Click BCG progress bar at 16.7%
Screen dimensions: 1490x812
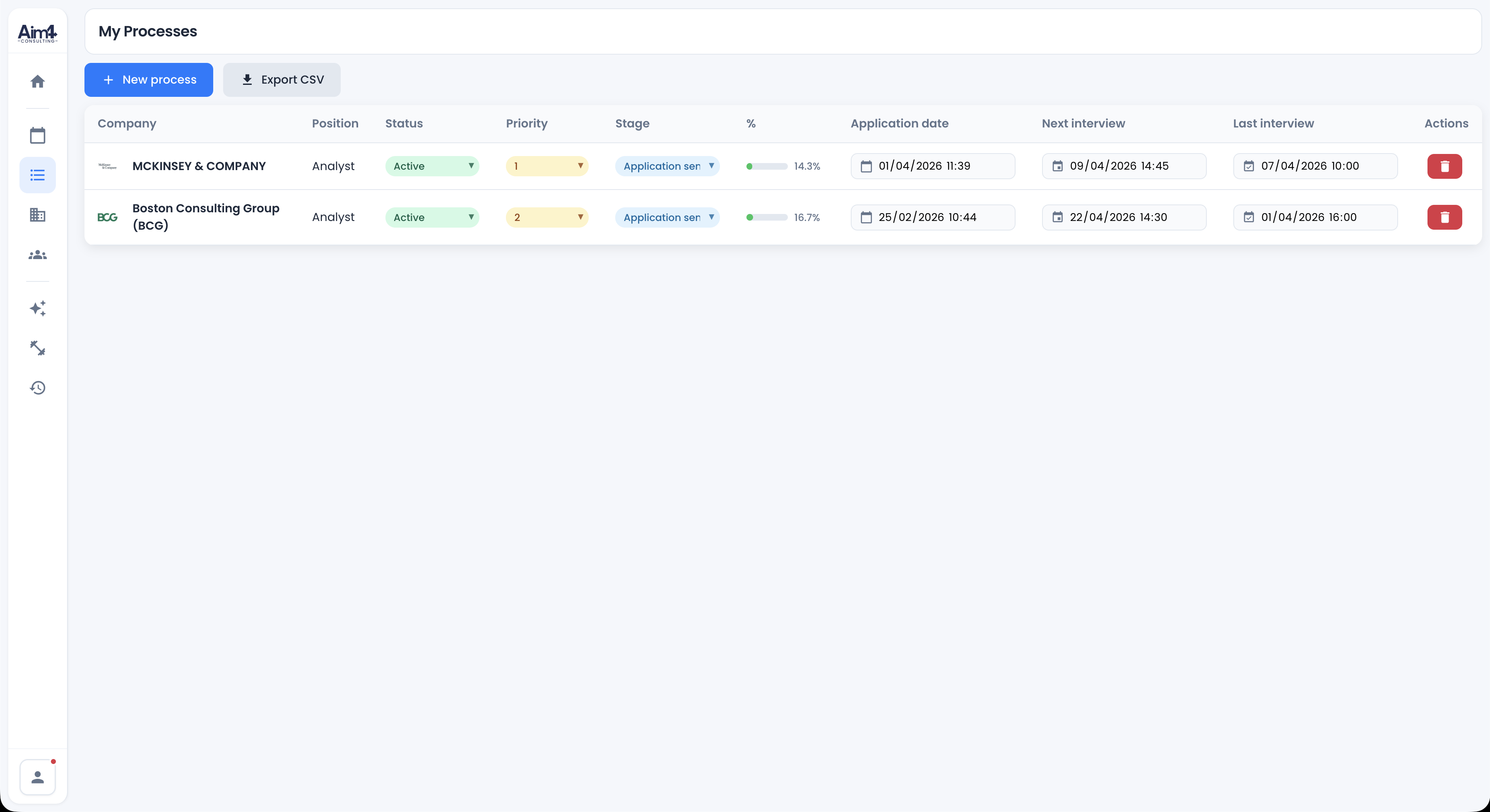(x=766, y=217)
